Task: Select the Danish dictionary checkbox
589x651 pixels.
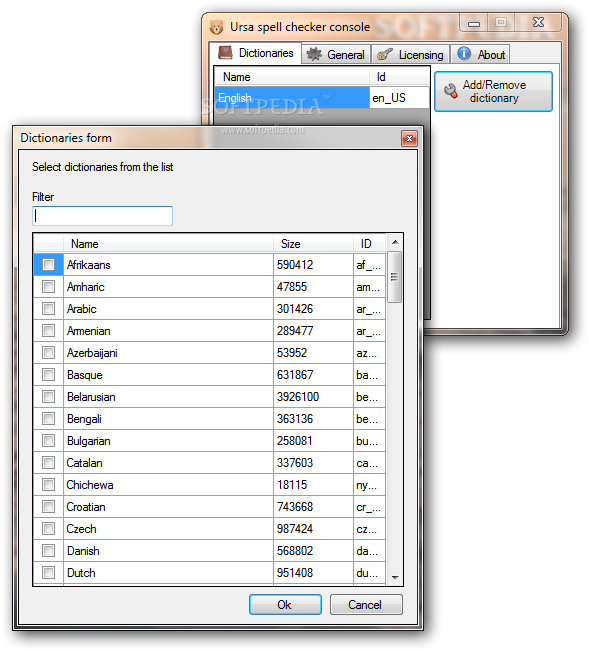Action: click(x=49, y=551)
